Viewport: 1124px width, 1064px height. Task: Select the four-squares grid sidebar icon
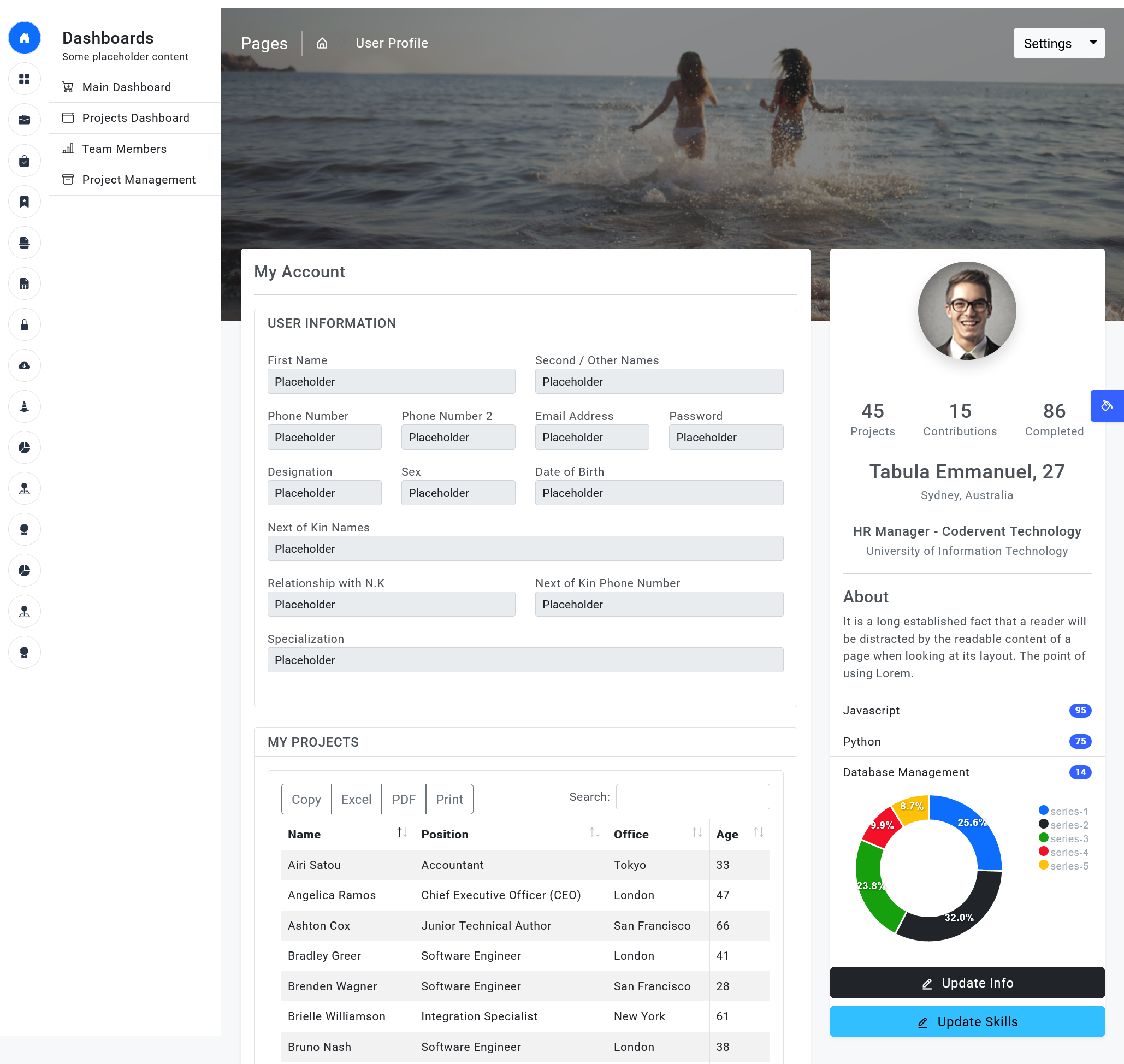coord(25,79)
